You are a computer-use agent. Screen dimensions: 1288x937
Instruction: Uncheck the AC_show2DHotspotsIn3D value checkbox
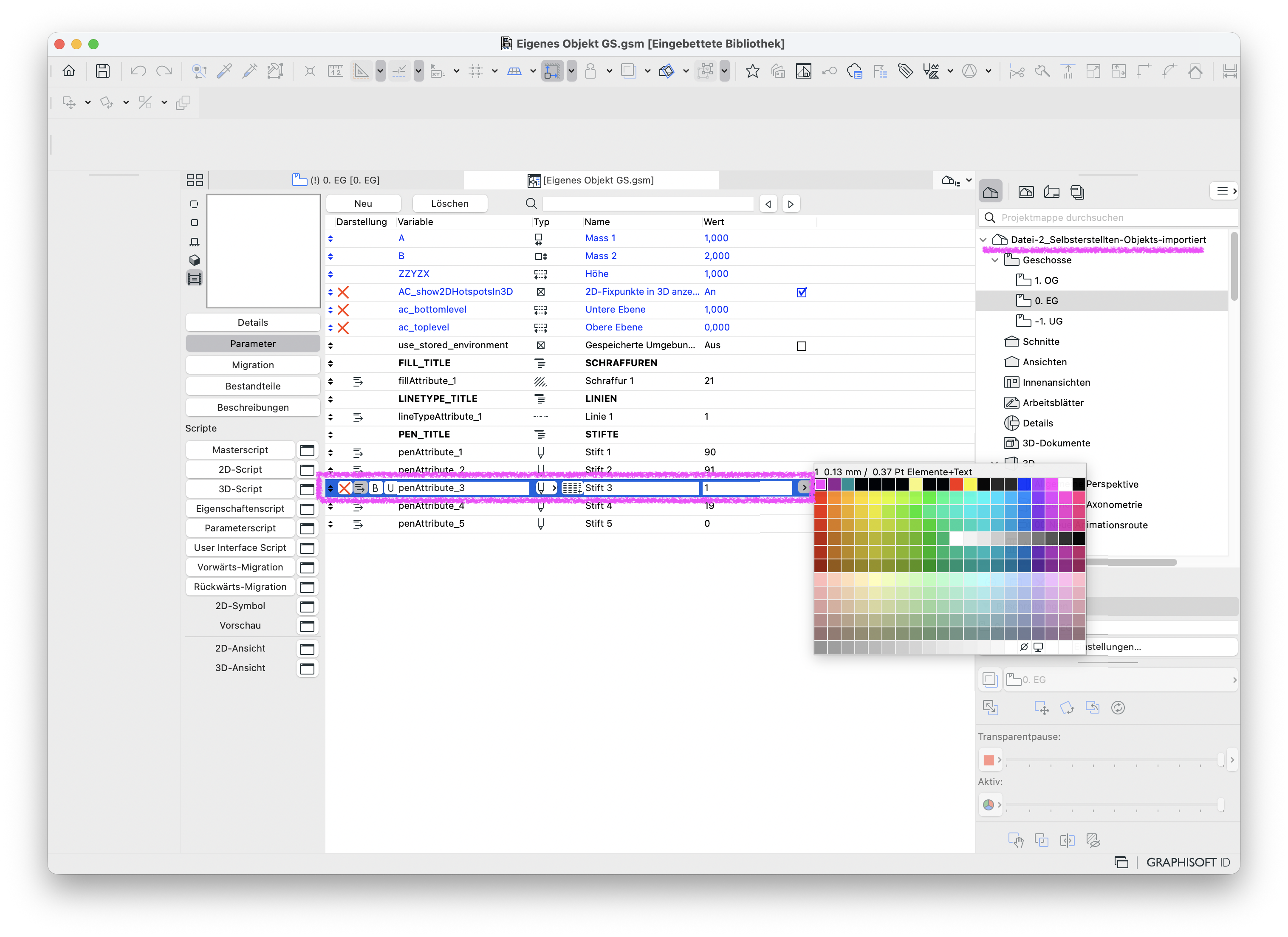801,293
